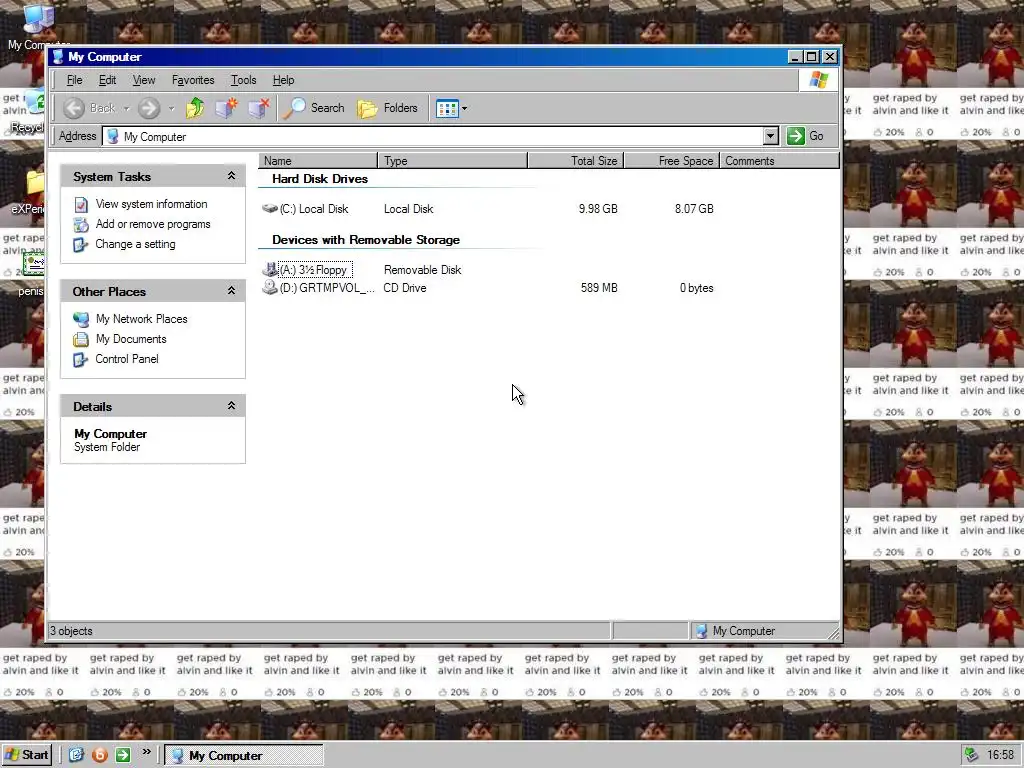Click the Views toolbar icon
Image resolution: width=1024 pixels, height=768 pixels.
tap(447, 108)
